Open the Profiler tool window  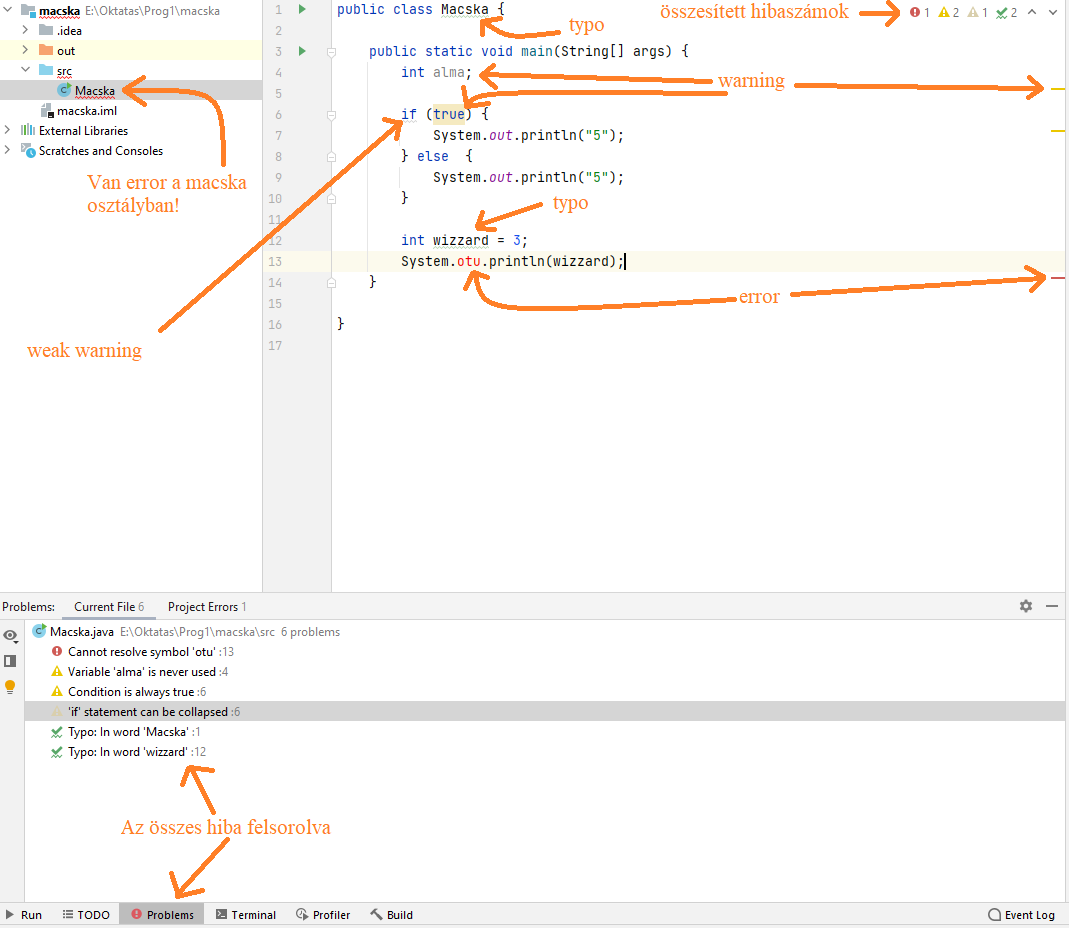pyautogui.click(x=323, y=914)
